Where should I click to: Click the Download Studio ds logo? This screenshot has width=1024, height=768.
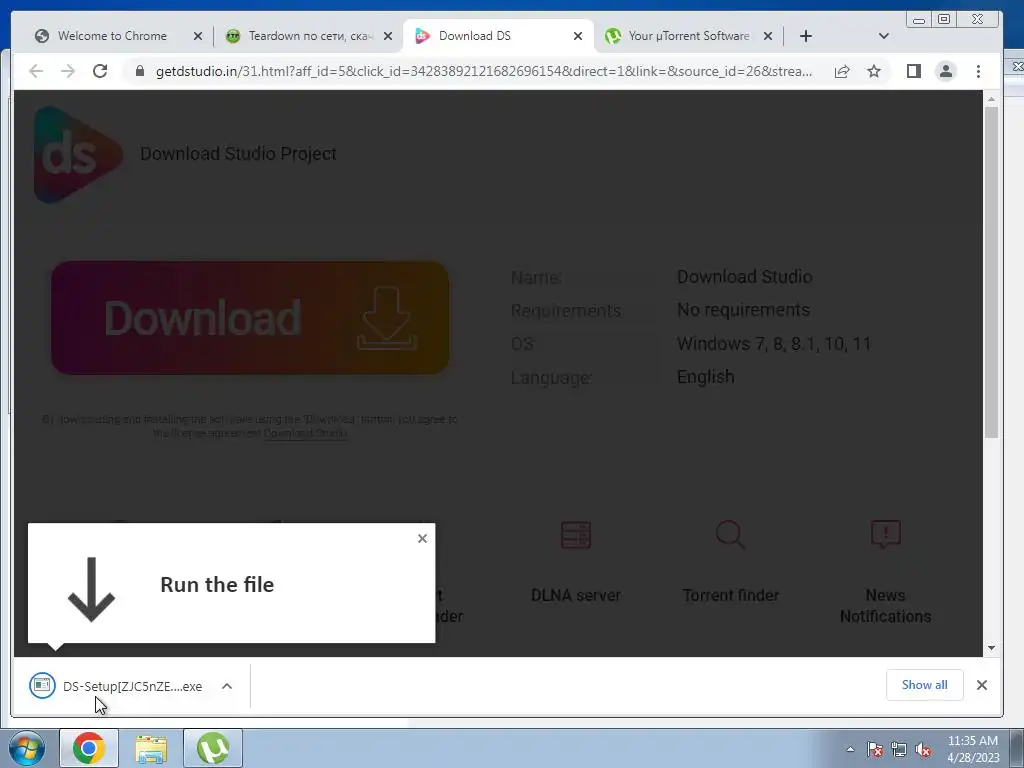(78, 154)
